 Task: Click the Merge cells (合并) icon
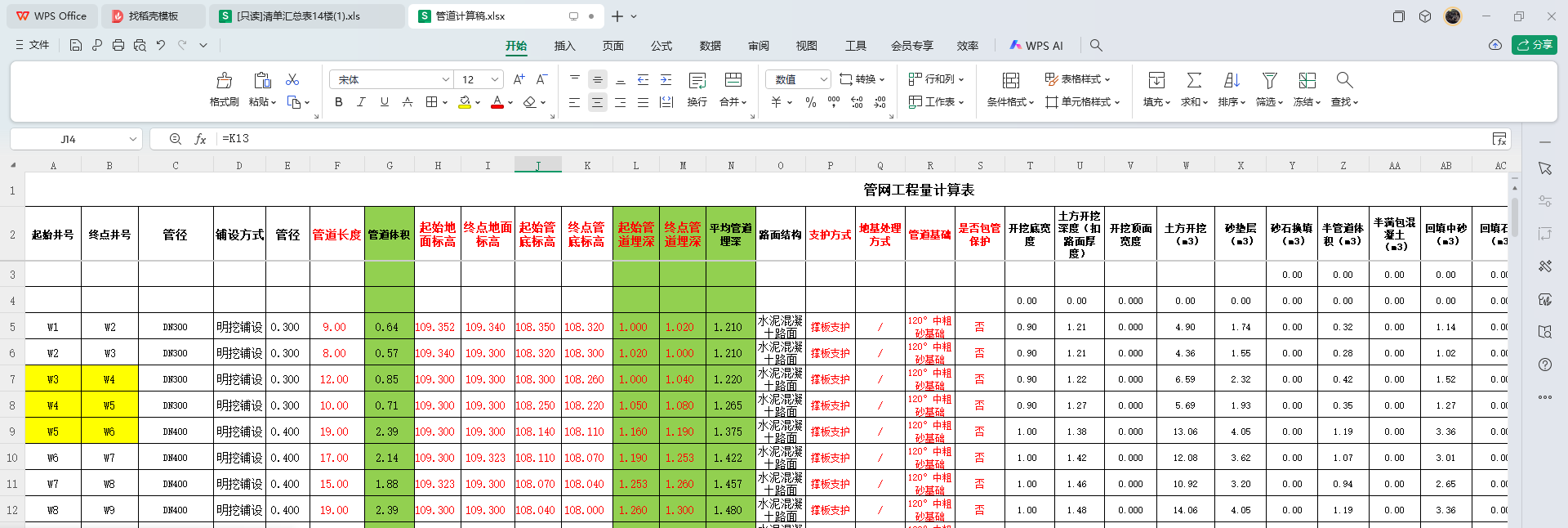733,79
